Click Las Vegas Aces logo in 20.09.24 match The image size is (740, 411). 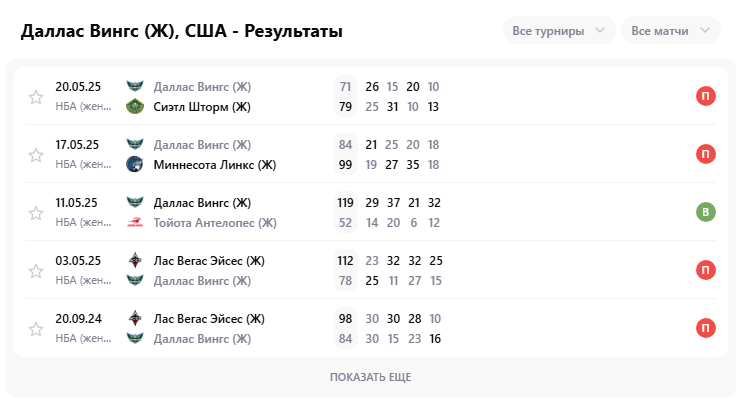pos(135,319)
